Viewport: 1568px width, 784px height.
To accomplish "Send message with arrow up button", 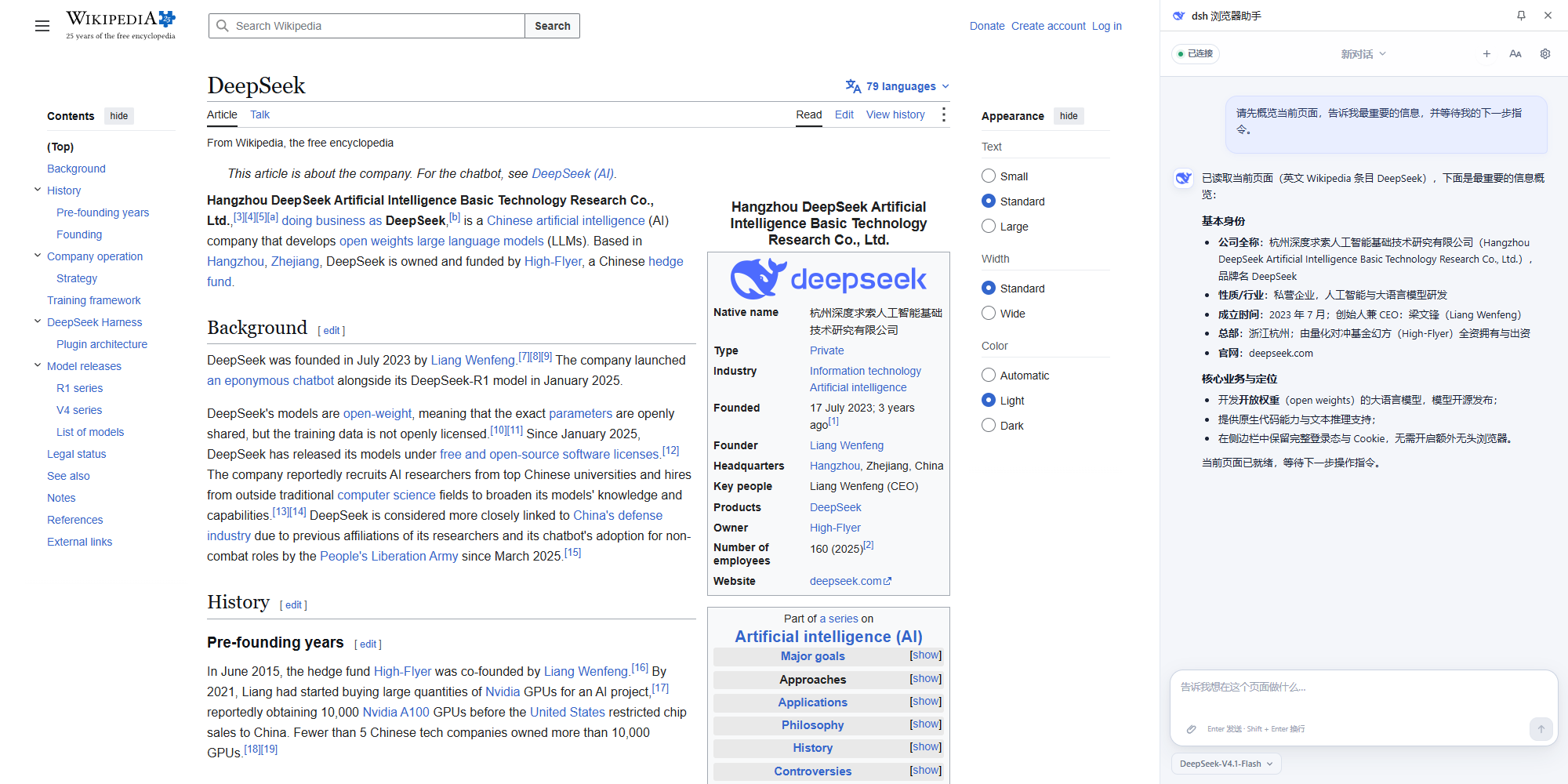I will pyautogui.click(x=1541, y=729).
